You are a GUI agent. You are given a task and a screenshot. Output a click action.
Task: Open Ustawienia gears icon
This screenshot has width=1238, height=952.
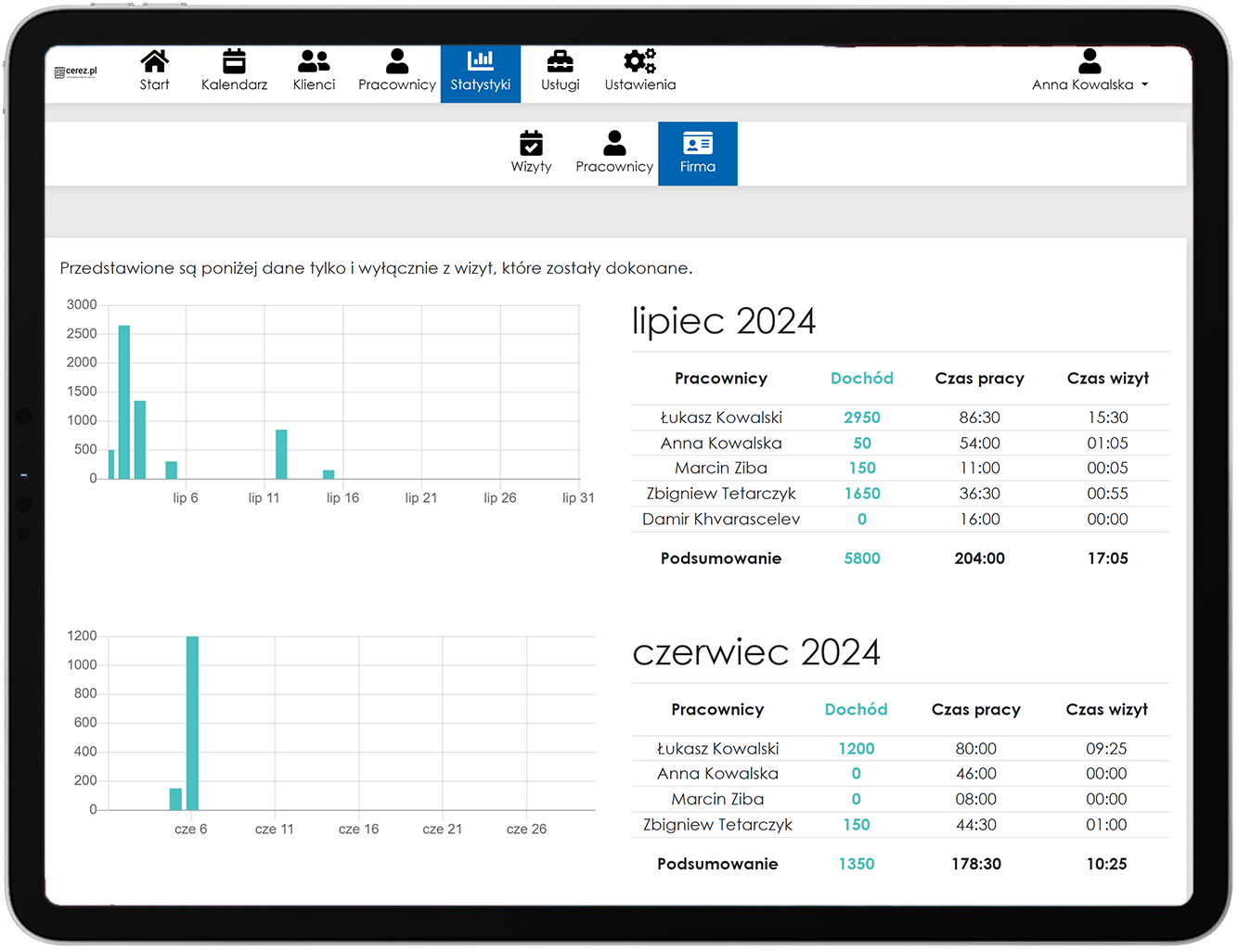click(x=639, y=62)
